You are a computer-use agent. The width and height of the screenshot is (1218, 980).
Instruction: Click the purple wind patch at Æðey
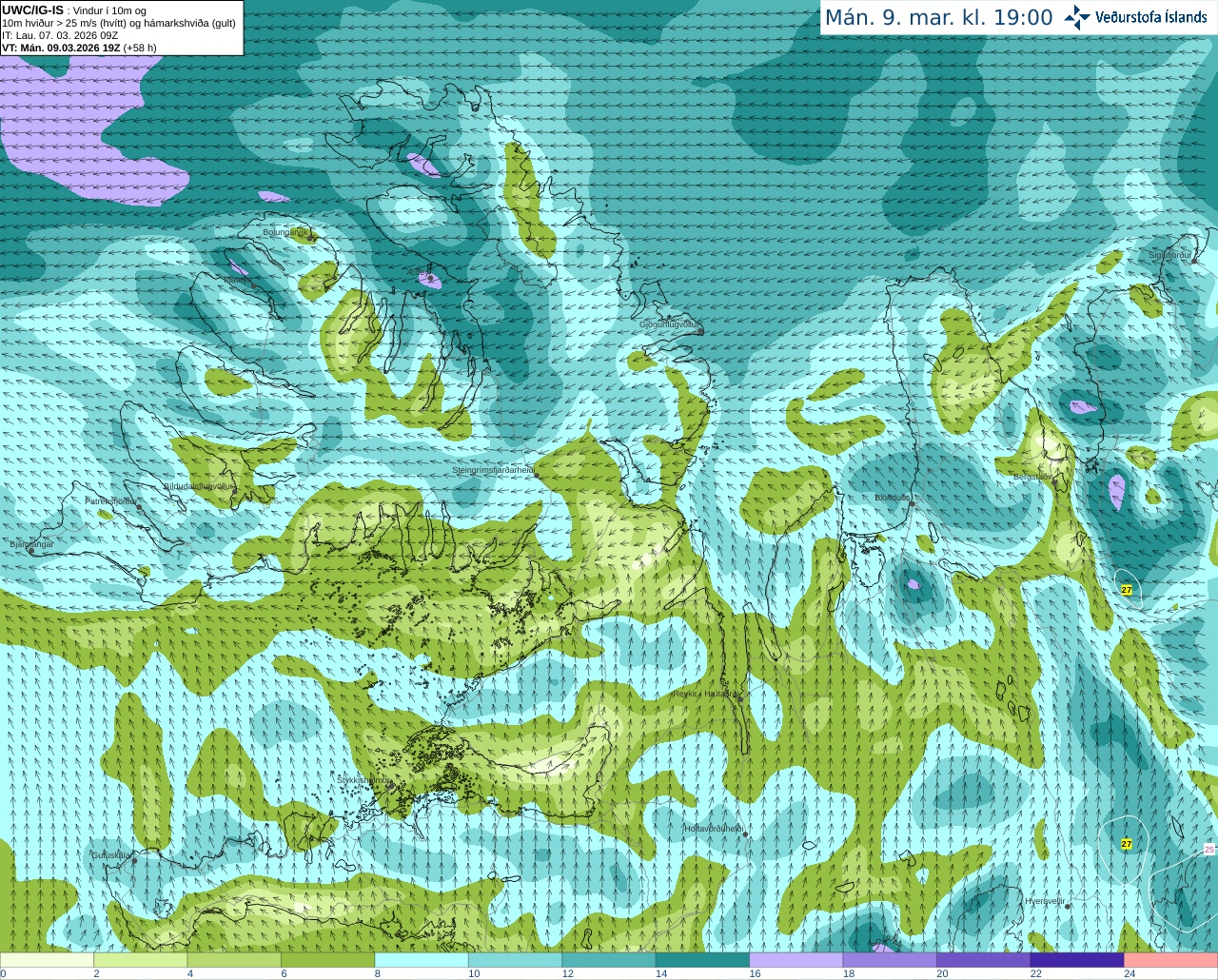[x=430, y=279]
